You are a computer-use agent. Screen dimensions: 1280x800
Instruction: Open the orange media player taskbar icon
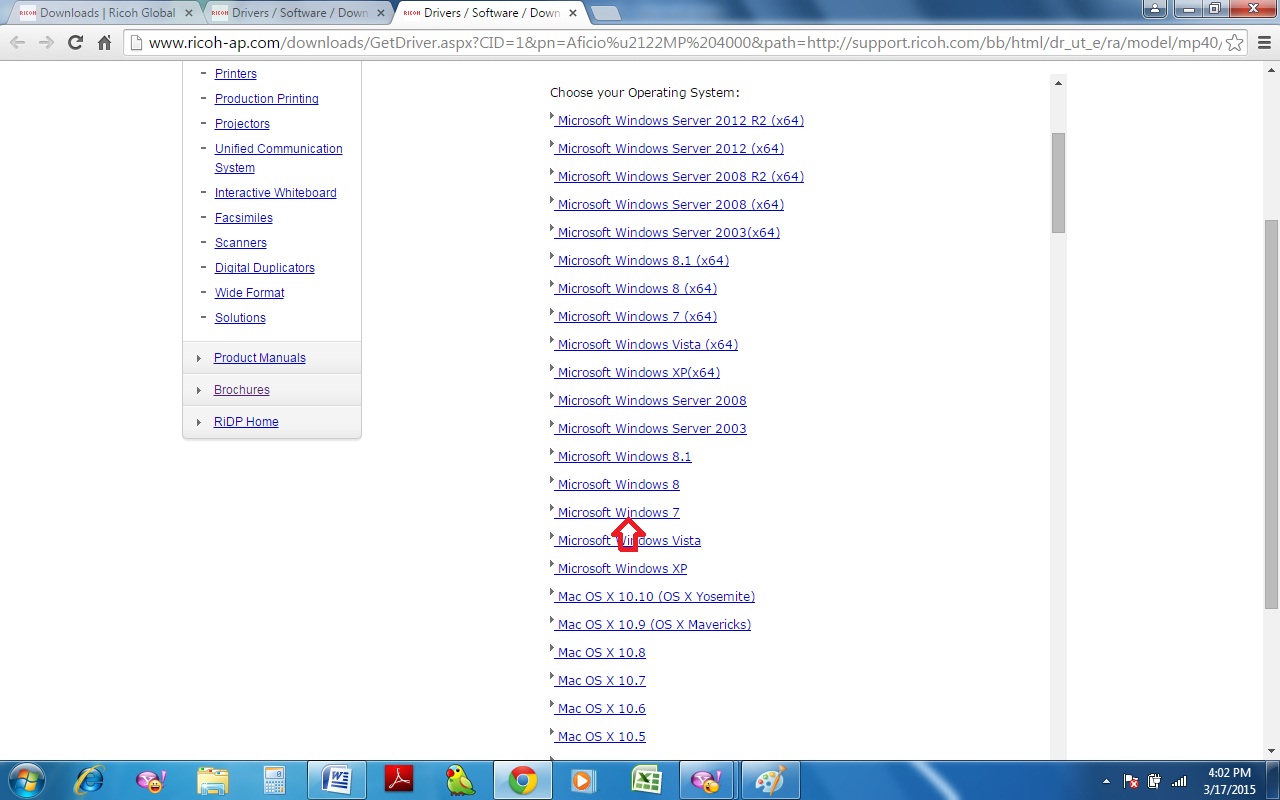584,780
